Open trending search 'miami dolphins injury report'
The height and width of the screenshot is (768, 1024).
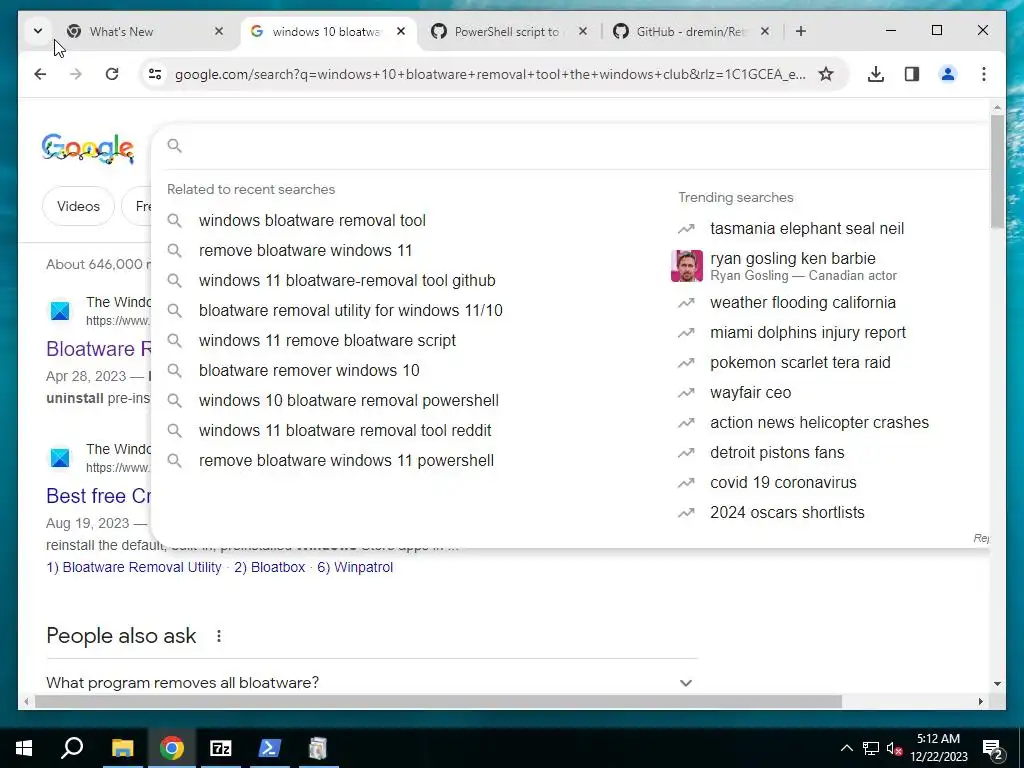[x=808, y=333]
